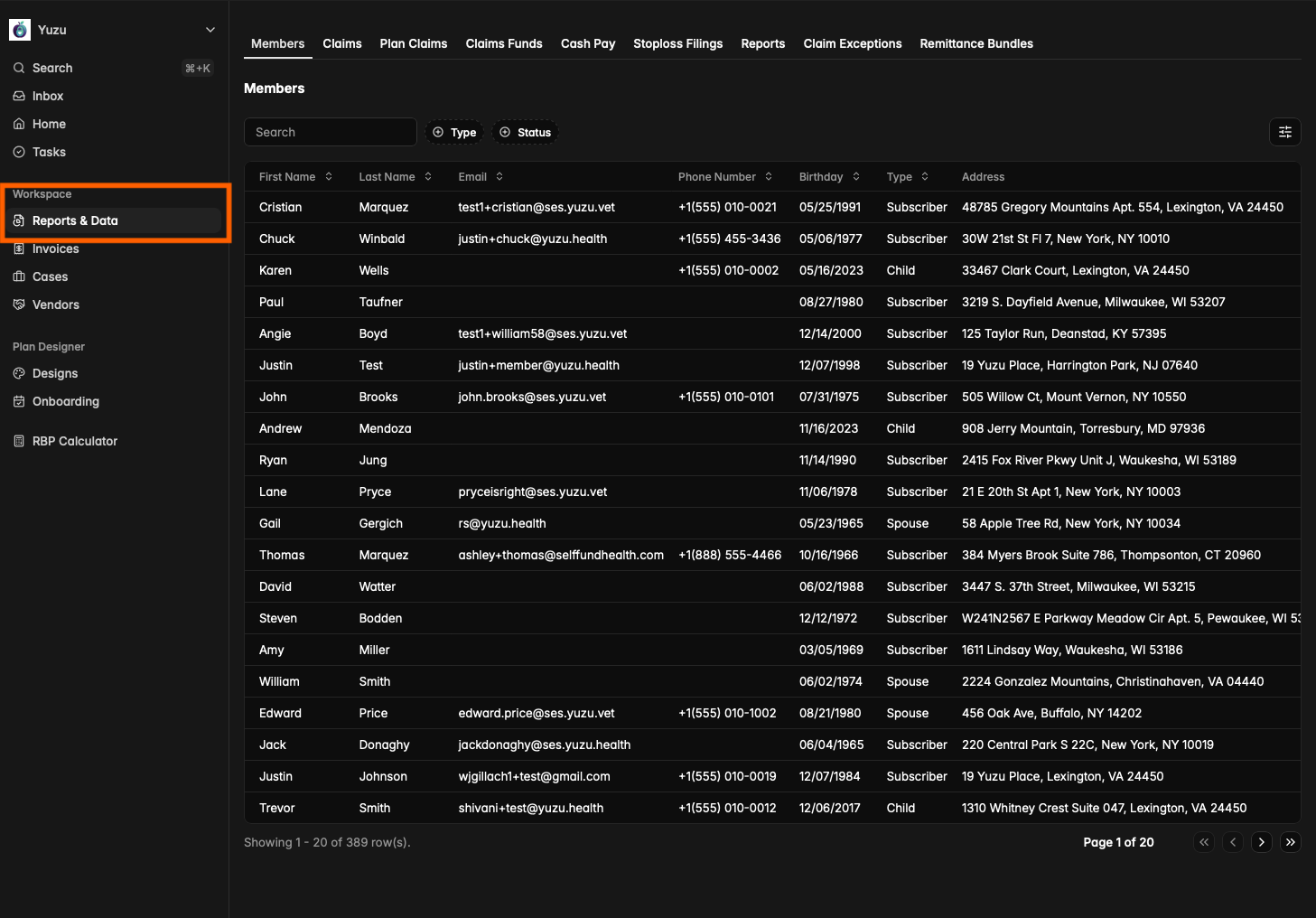This screenshot has width=1316, height=918.
Task: Open Onboarding link in sidebar
Action: (x=66, y=401)
